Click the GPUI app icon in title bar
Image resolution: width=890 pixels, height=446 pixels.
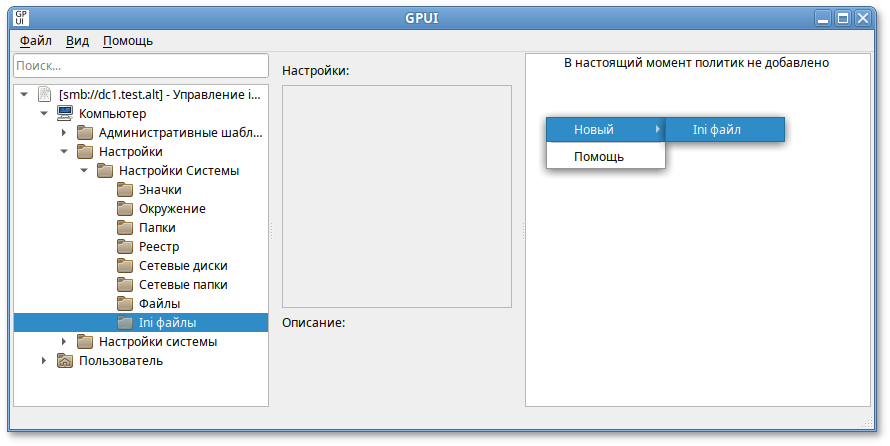[x=20, y=18]
